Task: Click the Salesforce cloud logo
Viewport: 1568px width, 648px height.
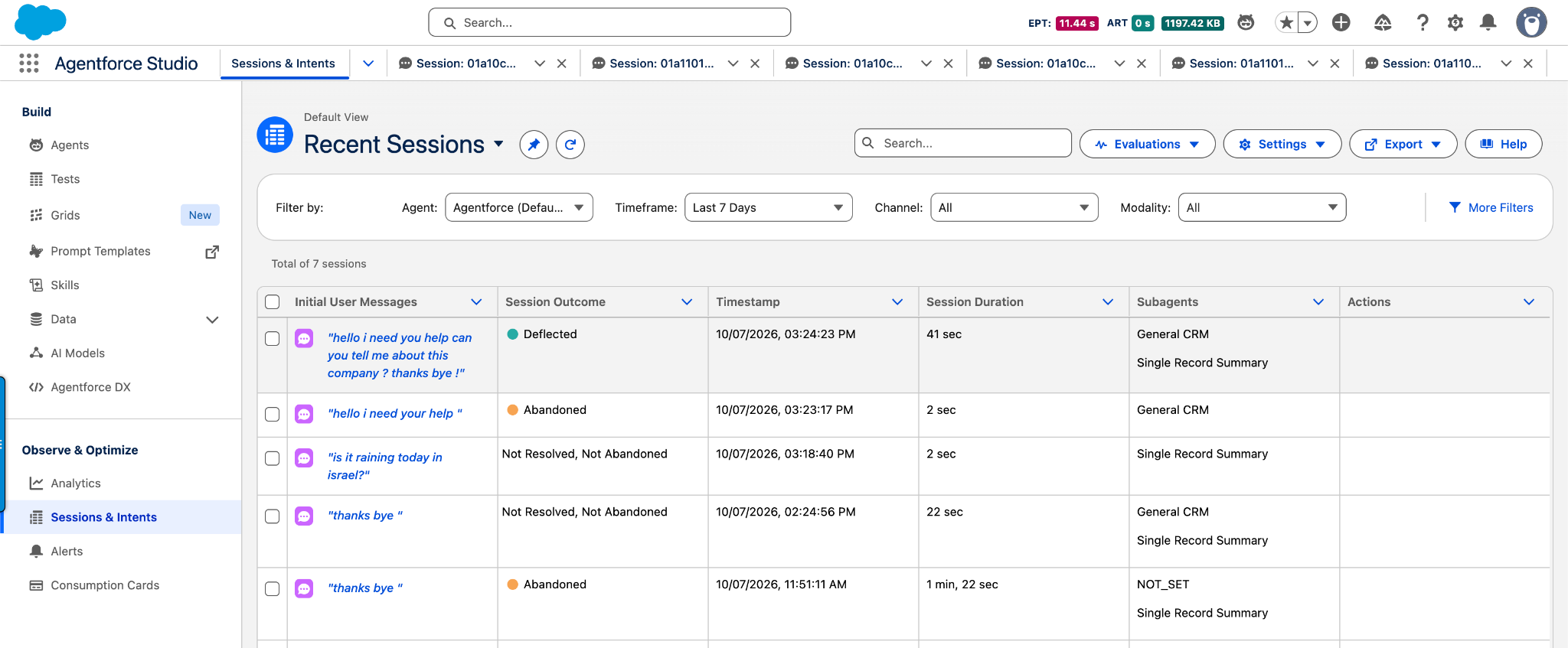Action: pos(41,21)
